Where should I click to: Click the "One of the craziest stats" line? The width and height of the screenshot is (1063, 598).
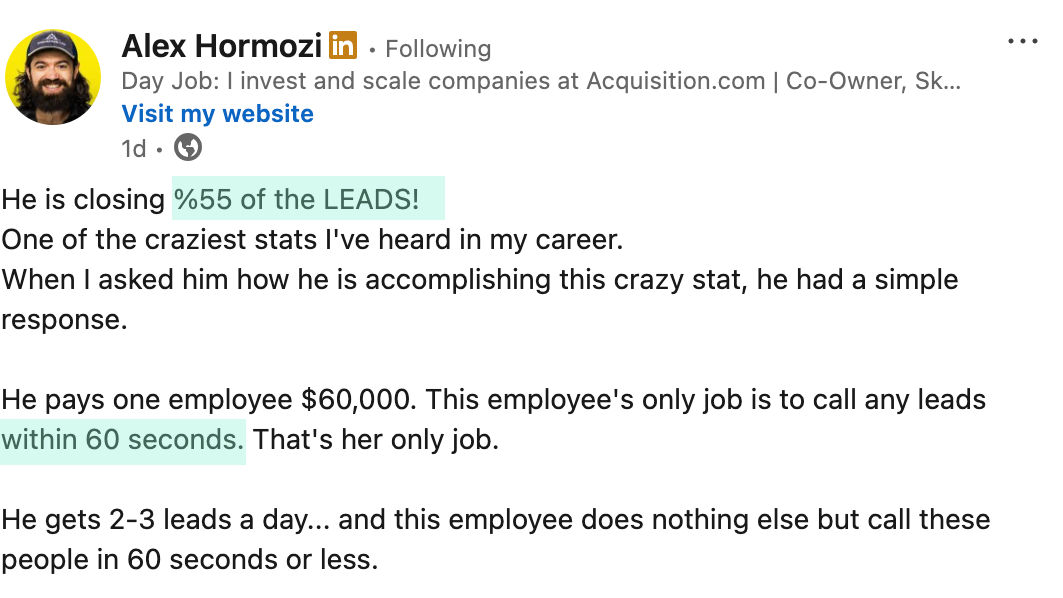pos(311,240)
